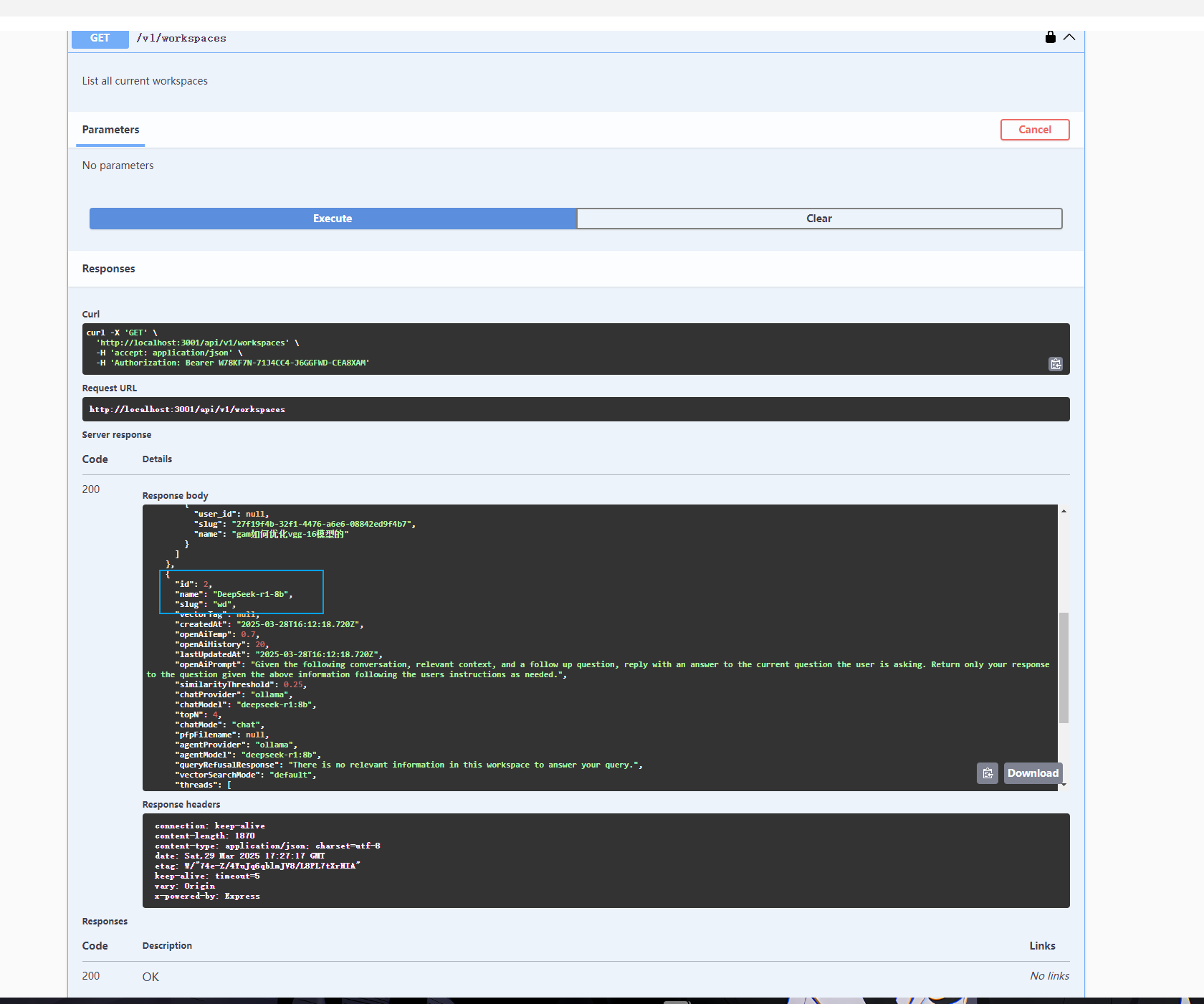
Task: Copy the curl command to clipboard
Action: click(x=1055, y=363)
